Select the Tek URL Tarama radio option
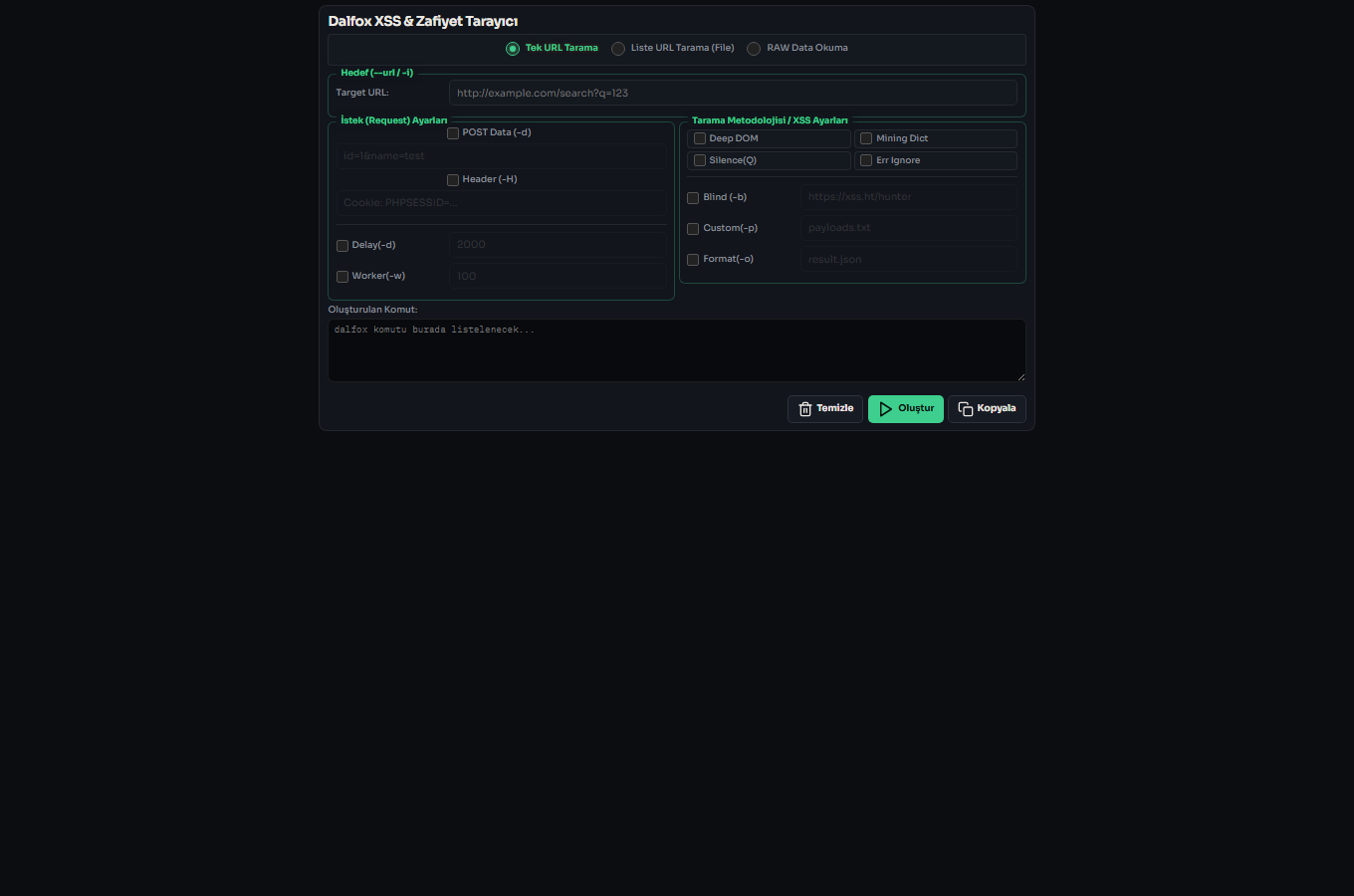This screenshot has height=896, width=1354. tap(513, 49)
